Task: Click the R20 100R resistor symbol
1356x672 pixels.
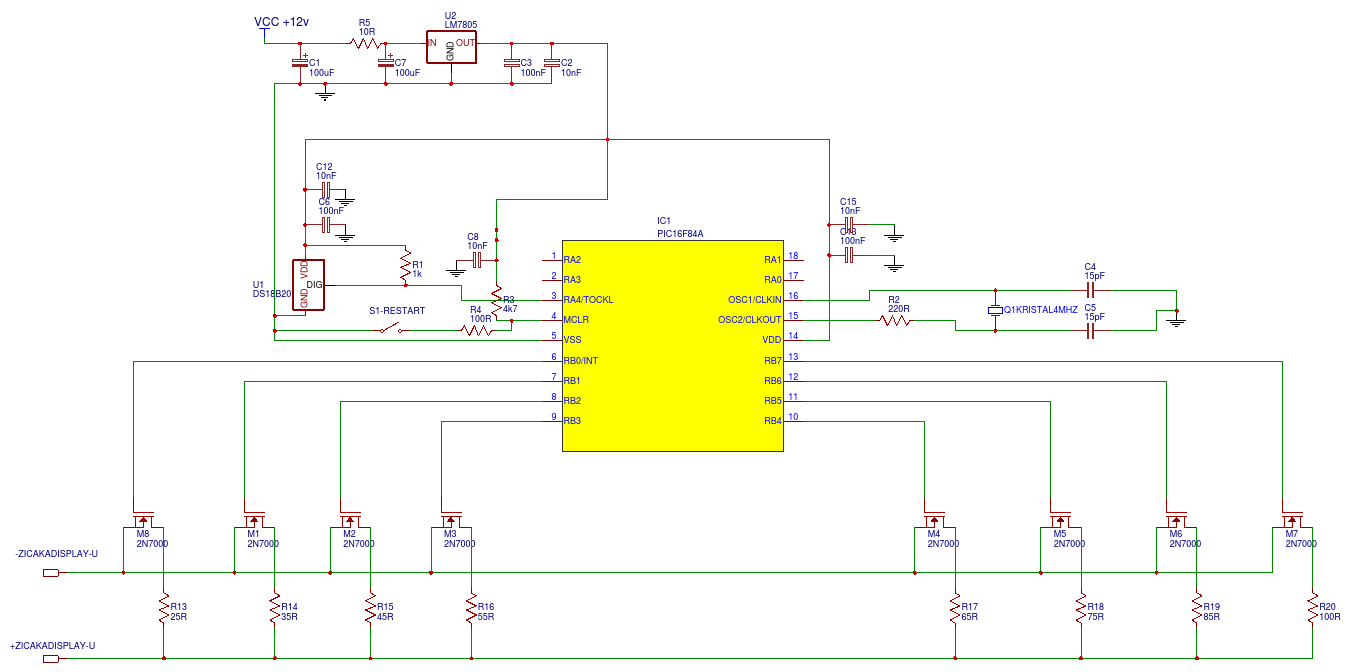Action: tap(1312, 610)
